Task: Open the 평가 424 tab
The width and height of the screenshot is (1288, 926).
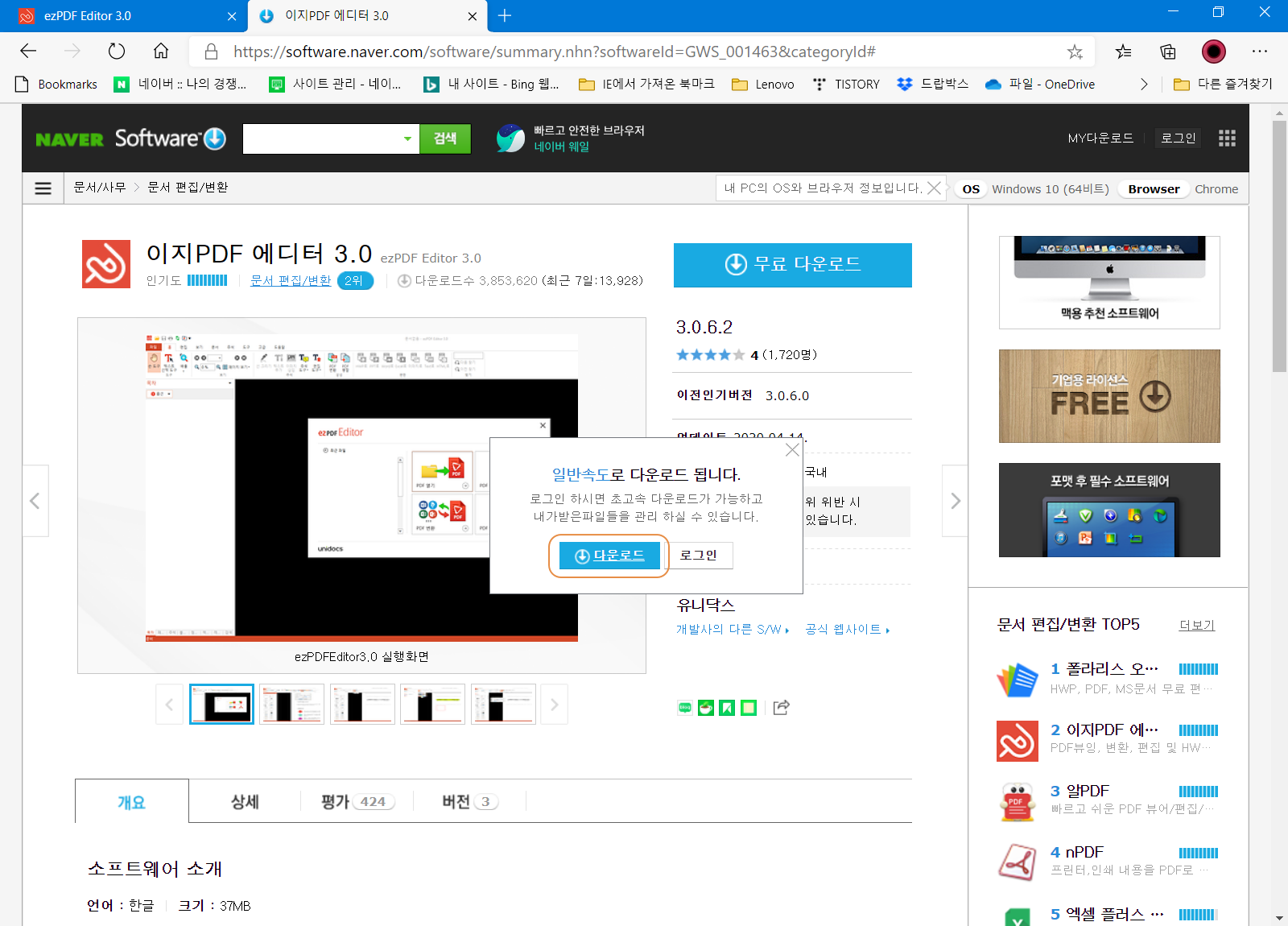Action: 357,802
